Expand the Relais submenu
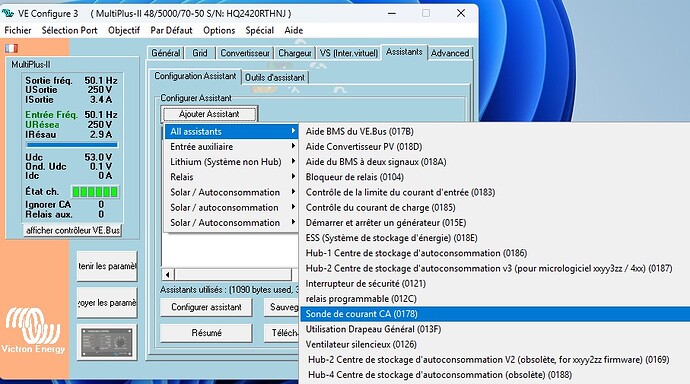 231,177
